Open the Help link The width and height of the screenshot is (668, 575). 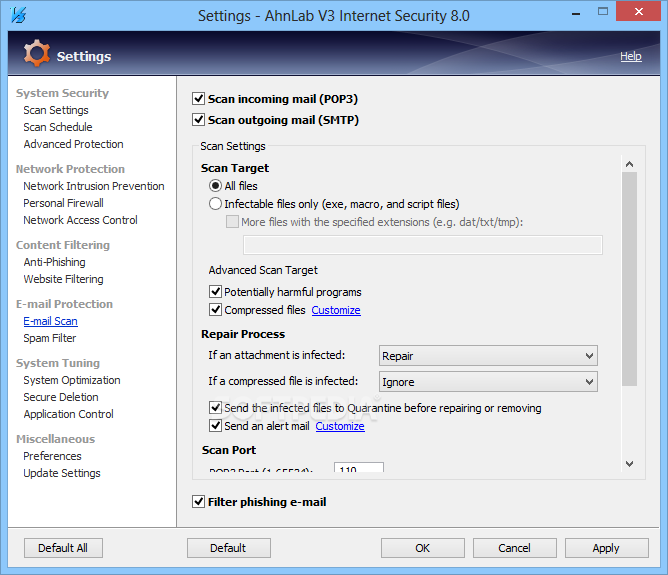coord(631,56)
